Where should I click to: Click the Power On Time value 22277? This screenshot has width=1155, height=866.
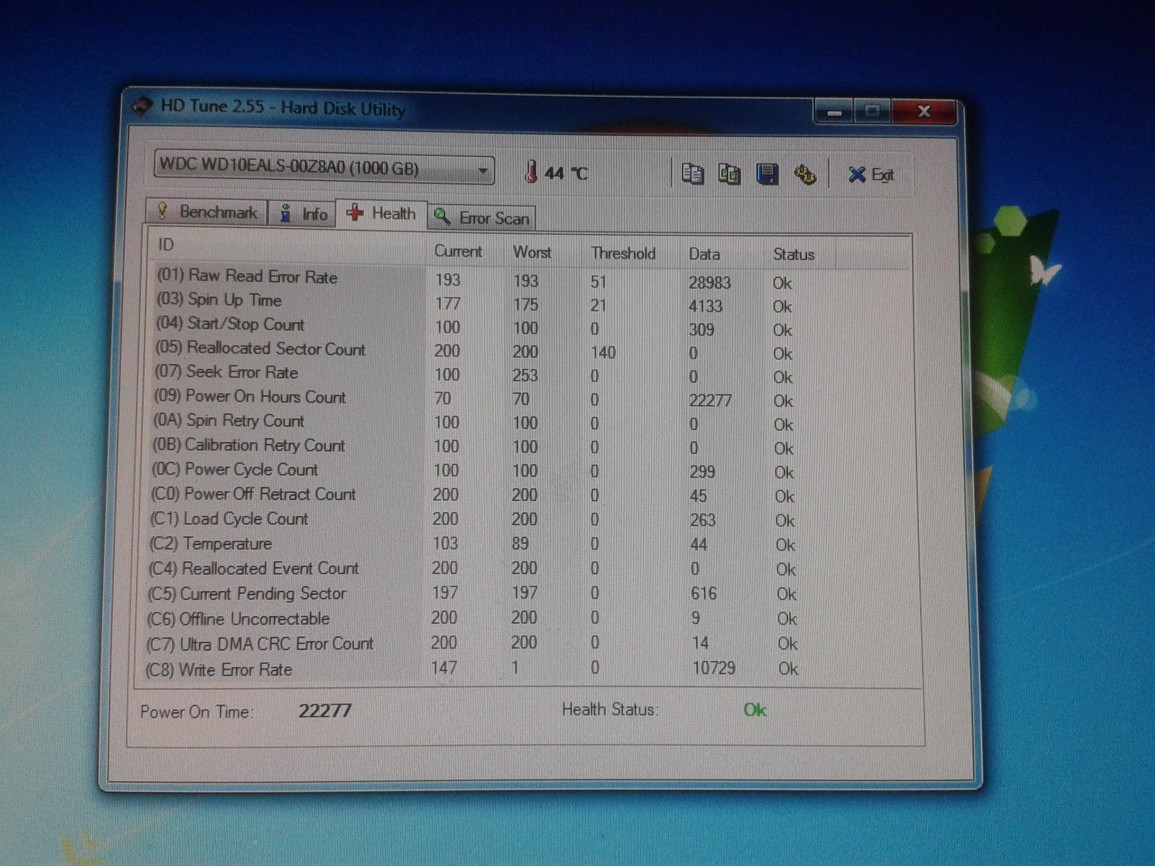point(325,711)
